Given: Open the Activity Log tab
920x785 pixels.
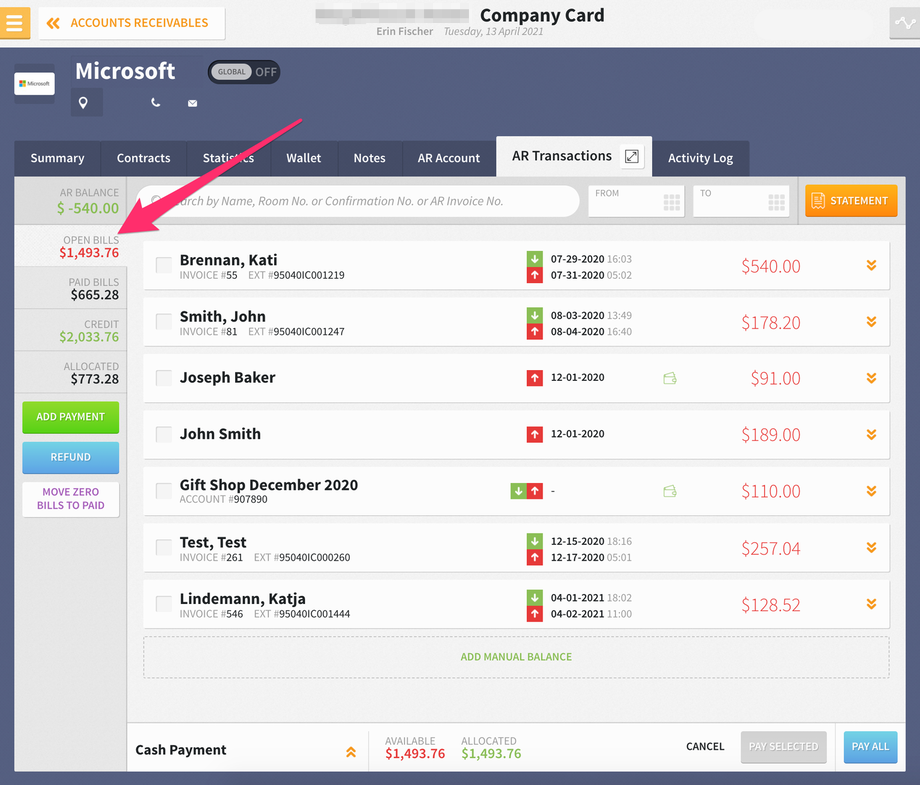Looking at the screenshot, I should pos(701,158).
